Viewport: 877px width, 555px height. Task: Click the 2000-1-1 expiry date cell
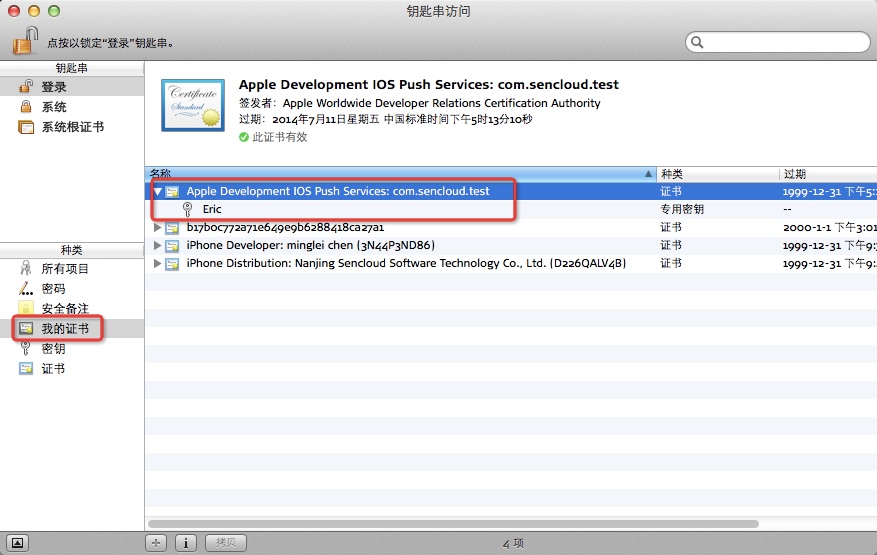[x=829, y=227]
